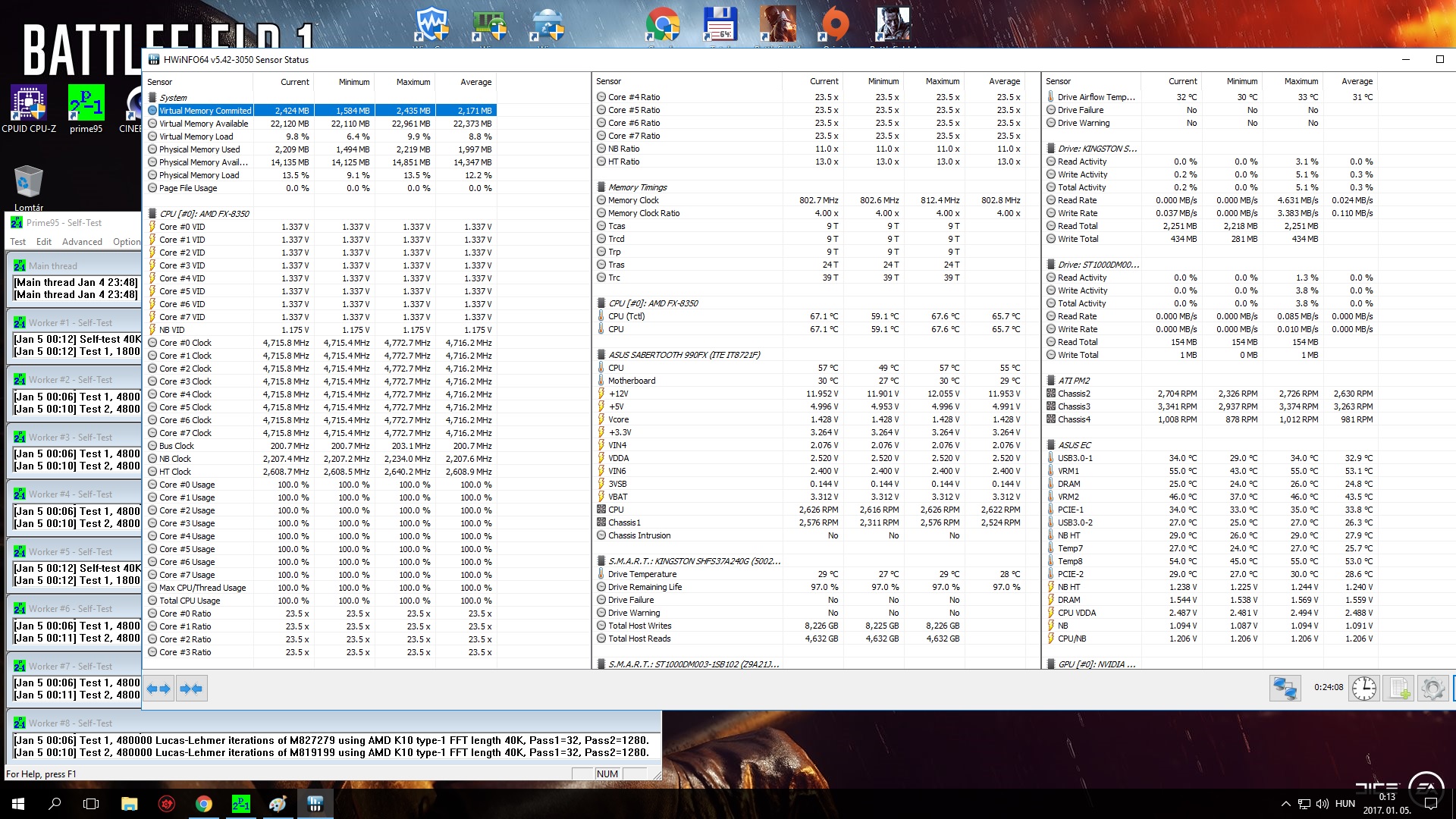
Task: Click Google Chrome in the taskbar
Action: pyautogui.click(x=203, y=804)
